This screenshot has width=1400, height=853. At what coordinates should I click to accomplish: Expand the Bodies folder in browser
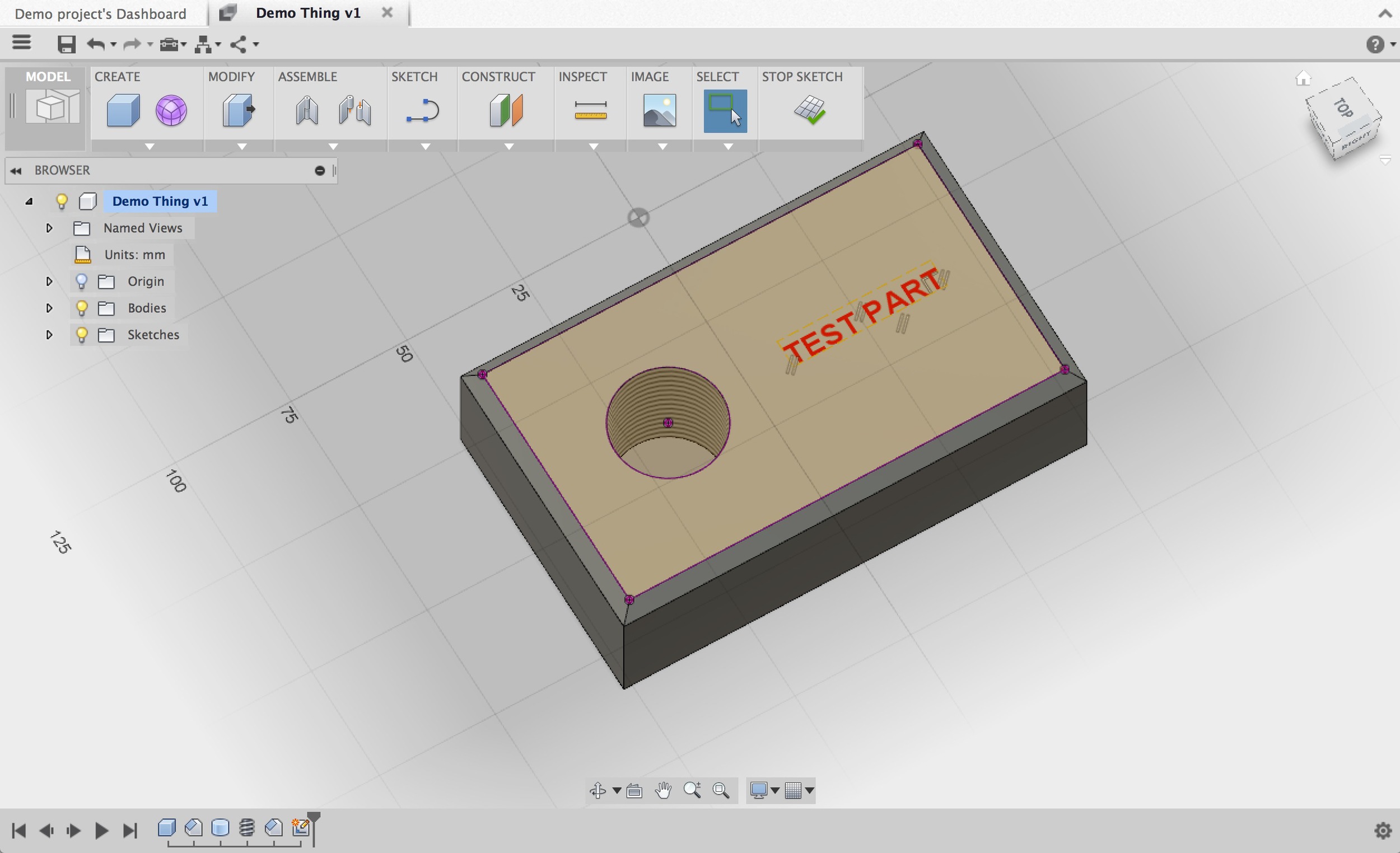click(x=49, y=308)
